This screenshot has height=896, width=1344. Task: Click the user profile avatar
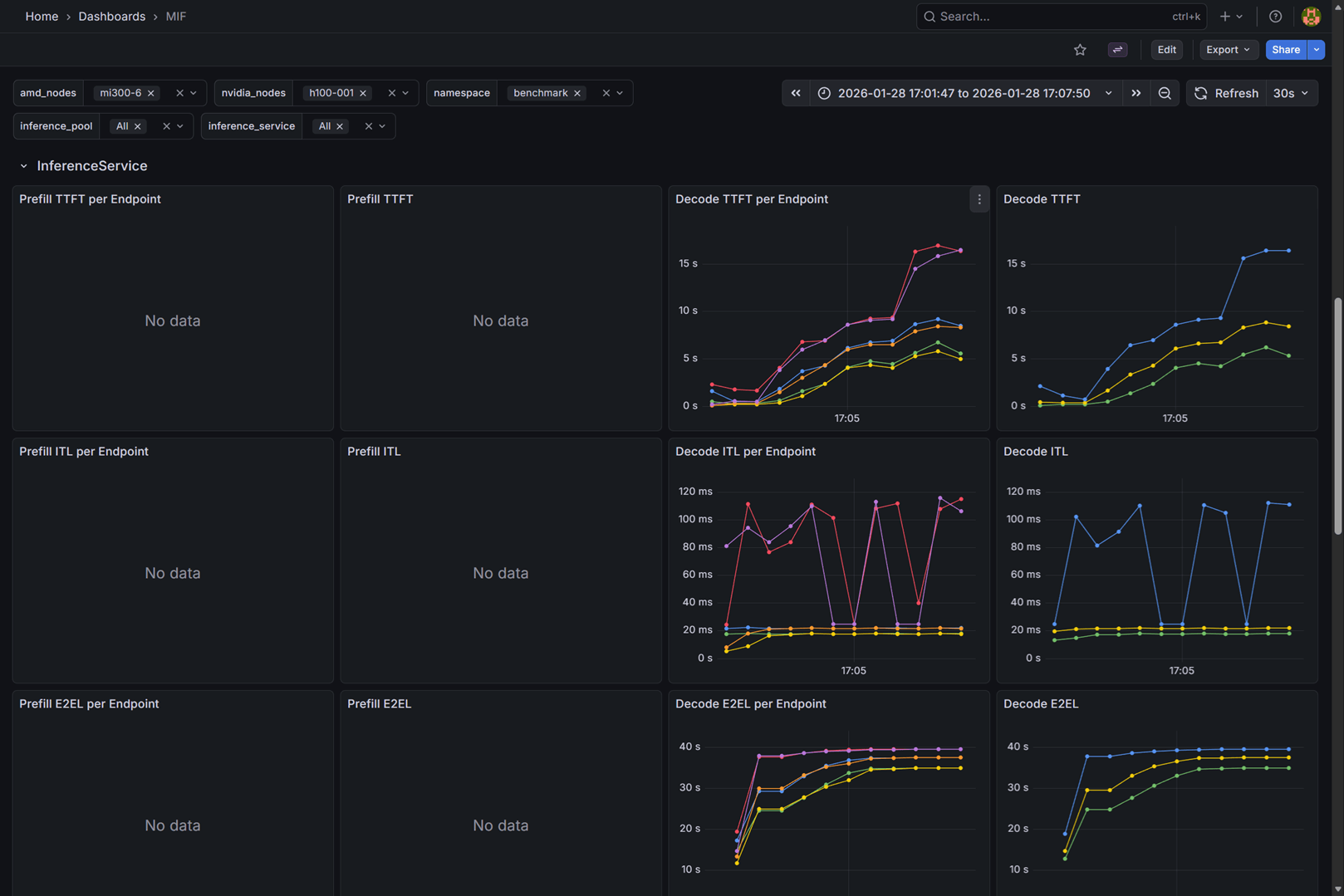click(1311, 16)
